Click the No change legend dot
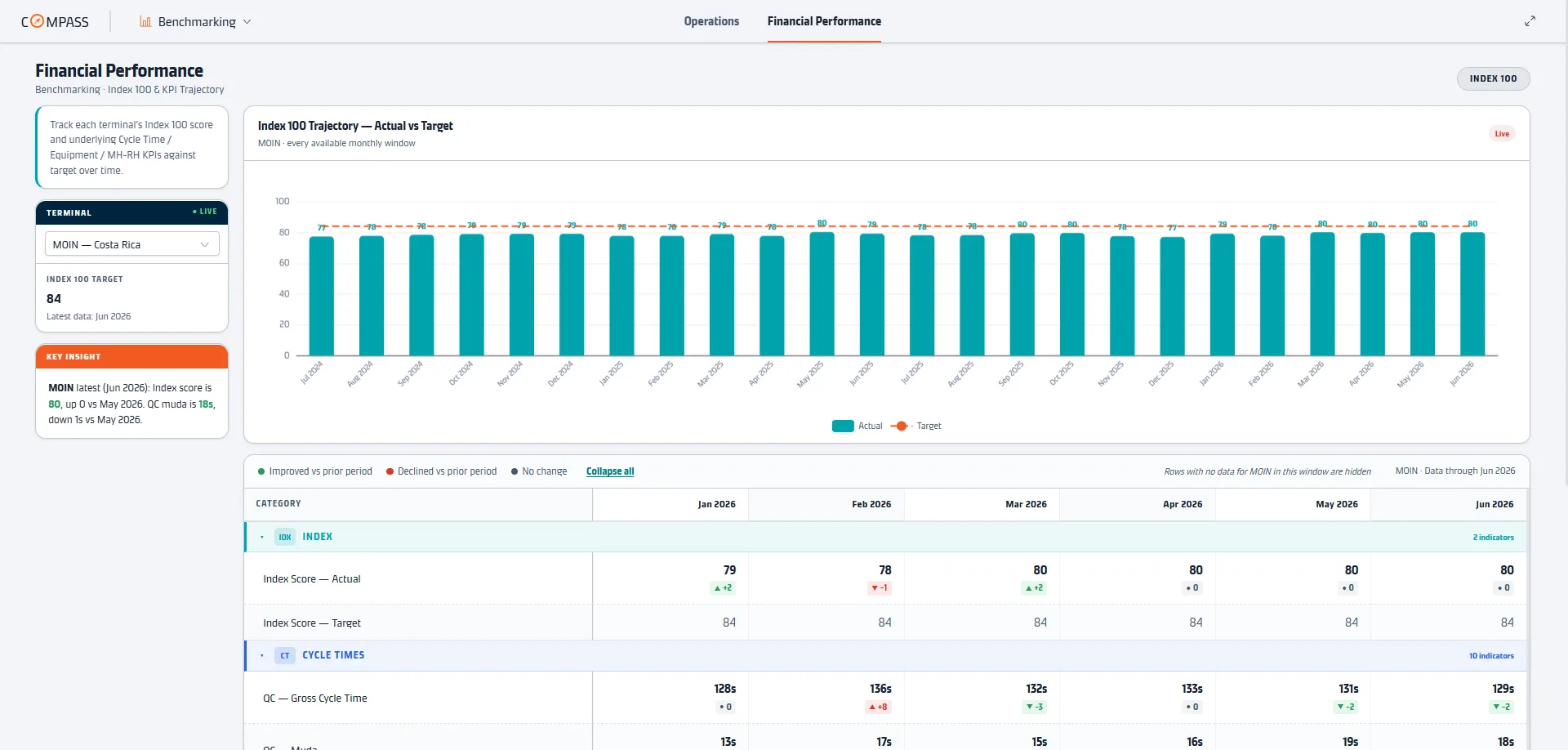This screenshot has height=750, width=1568. (514, 471)
